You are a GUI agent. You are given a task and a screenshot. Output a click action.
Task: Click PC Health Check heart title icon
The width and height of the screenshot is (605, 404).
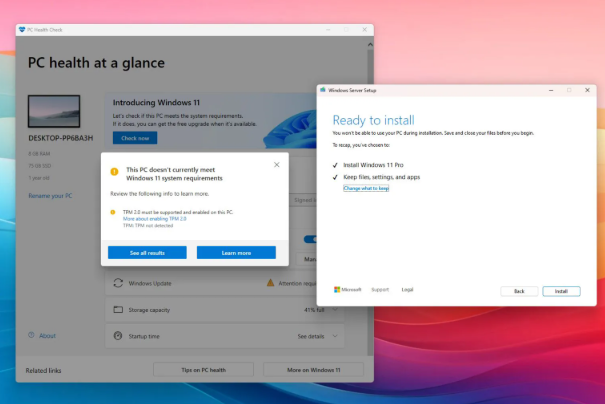pos(22,30)
